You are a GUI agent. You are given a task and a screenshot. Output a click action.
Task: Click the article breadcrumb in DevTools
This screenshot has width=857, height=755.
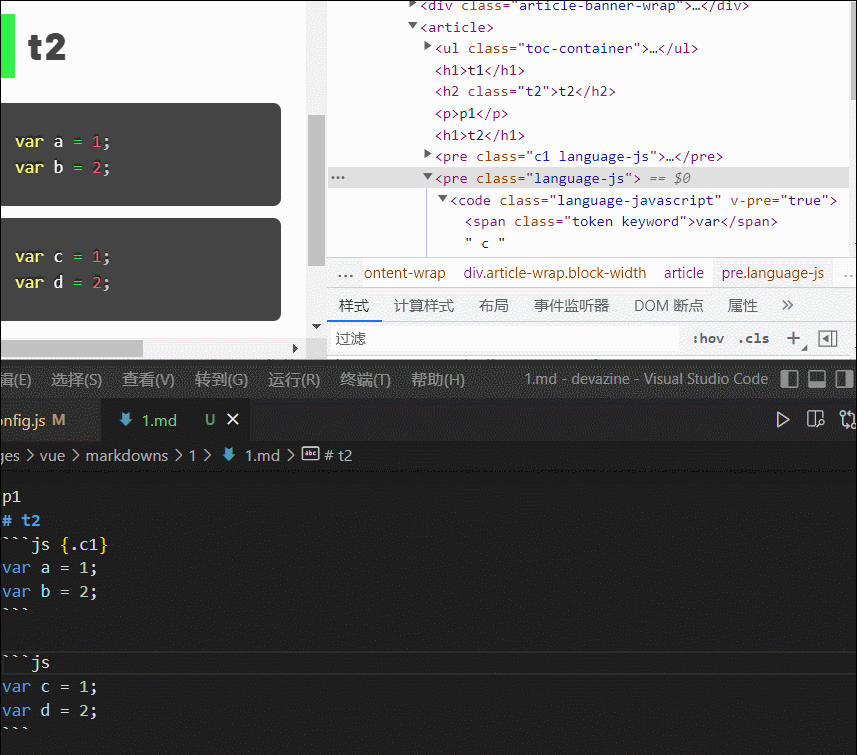[x=684, y=273]
